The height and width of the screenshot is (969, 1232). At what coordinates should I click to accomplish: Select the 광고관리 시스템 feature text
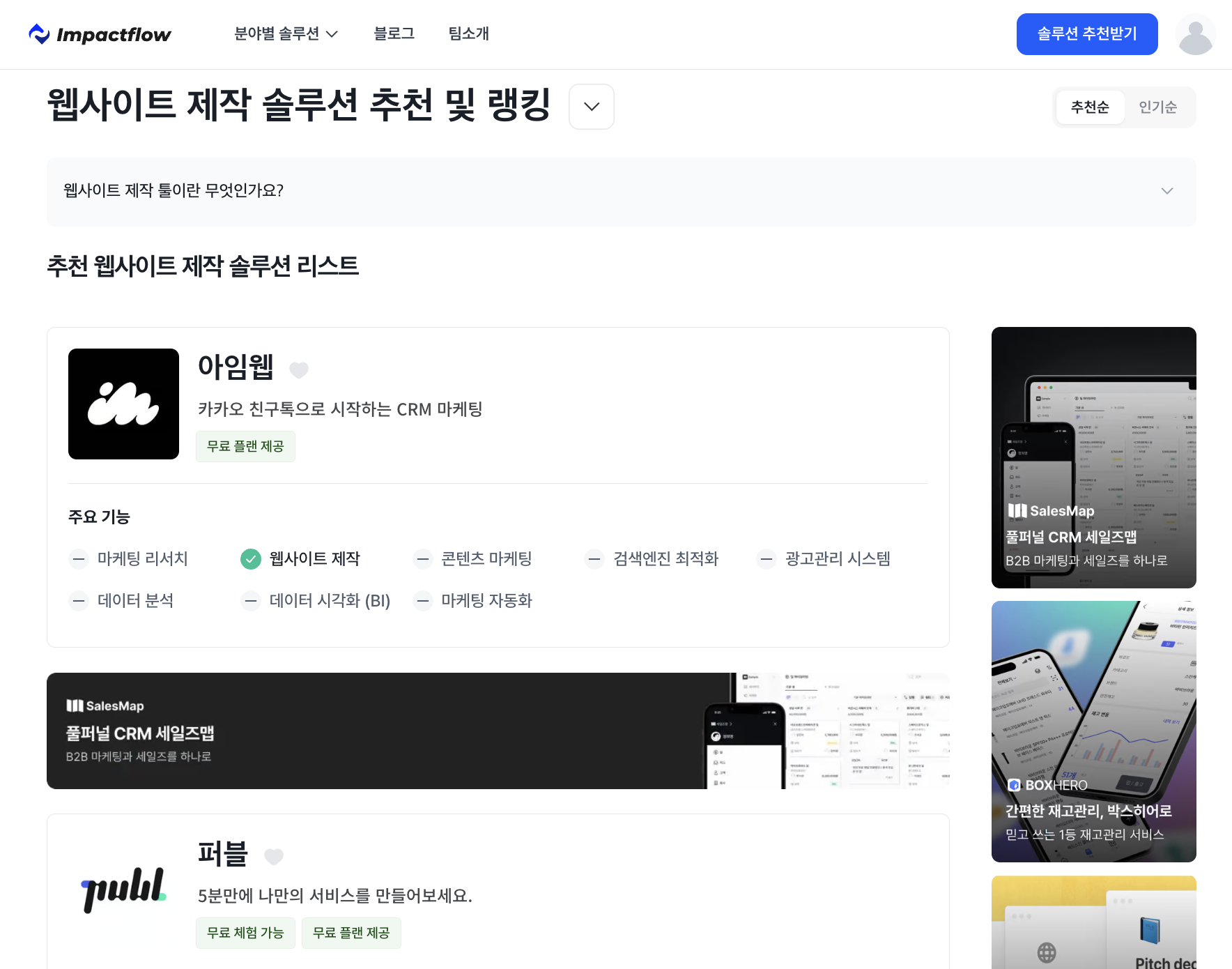(x=838, y=559)
